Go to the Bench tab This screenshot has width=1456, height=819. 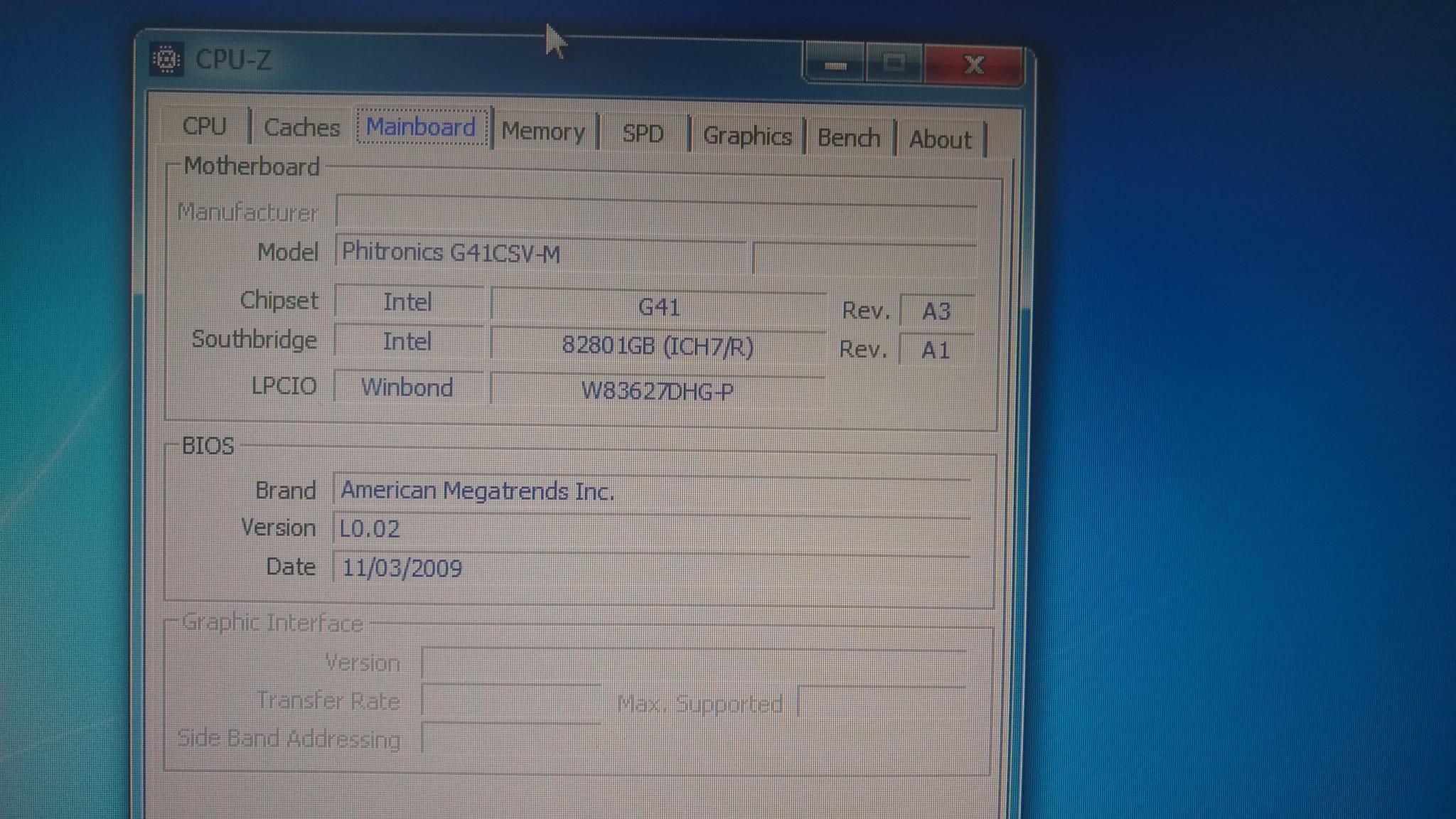(x=848, y=137)
